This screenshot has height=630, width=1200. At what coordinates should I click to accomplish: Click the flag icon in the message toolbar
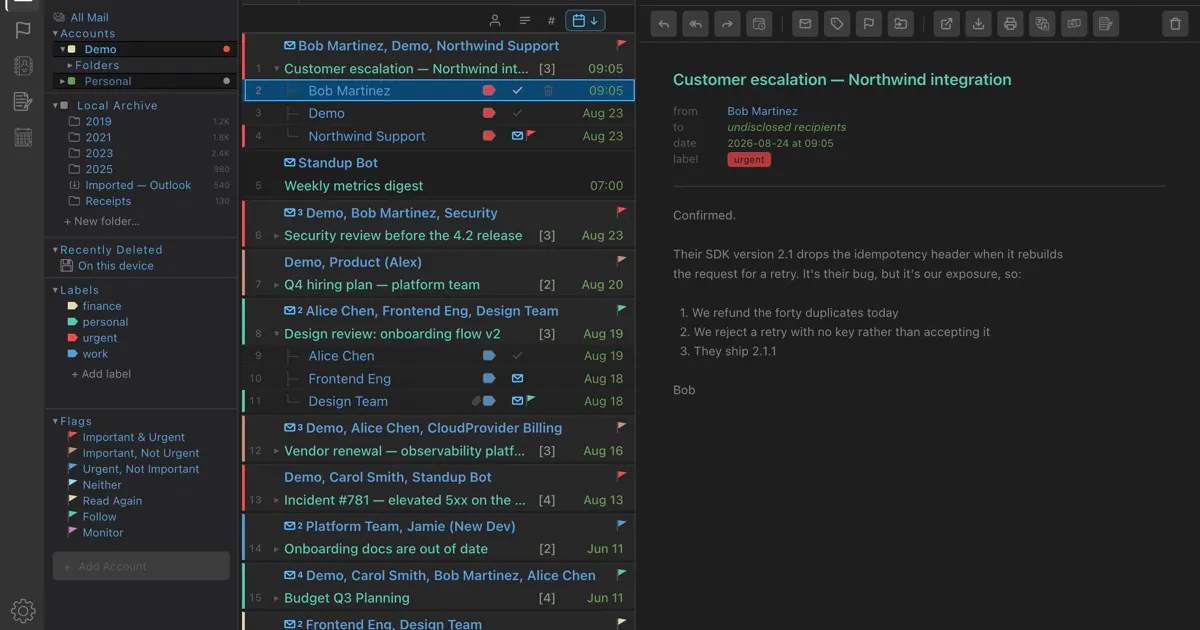click(868, 23)
